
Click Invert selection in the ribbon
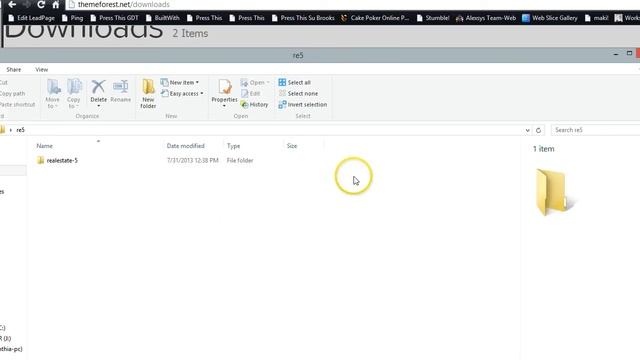pyautogui.click(x=302, y=104)
